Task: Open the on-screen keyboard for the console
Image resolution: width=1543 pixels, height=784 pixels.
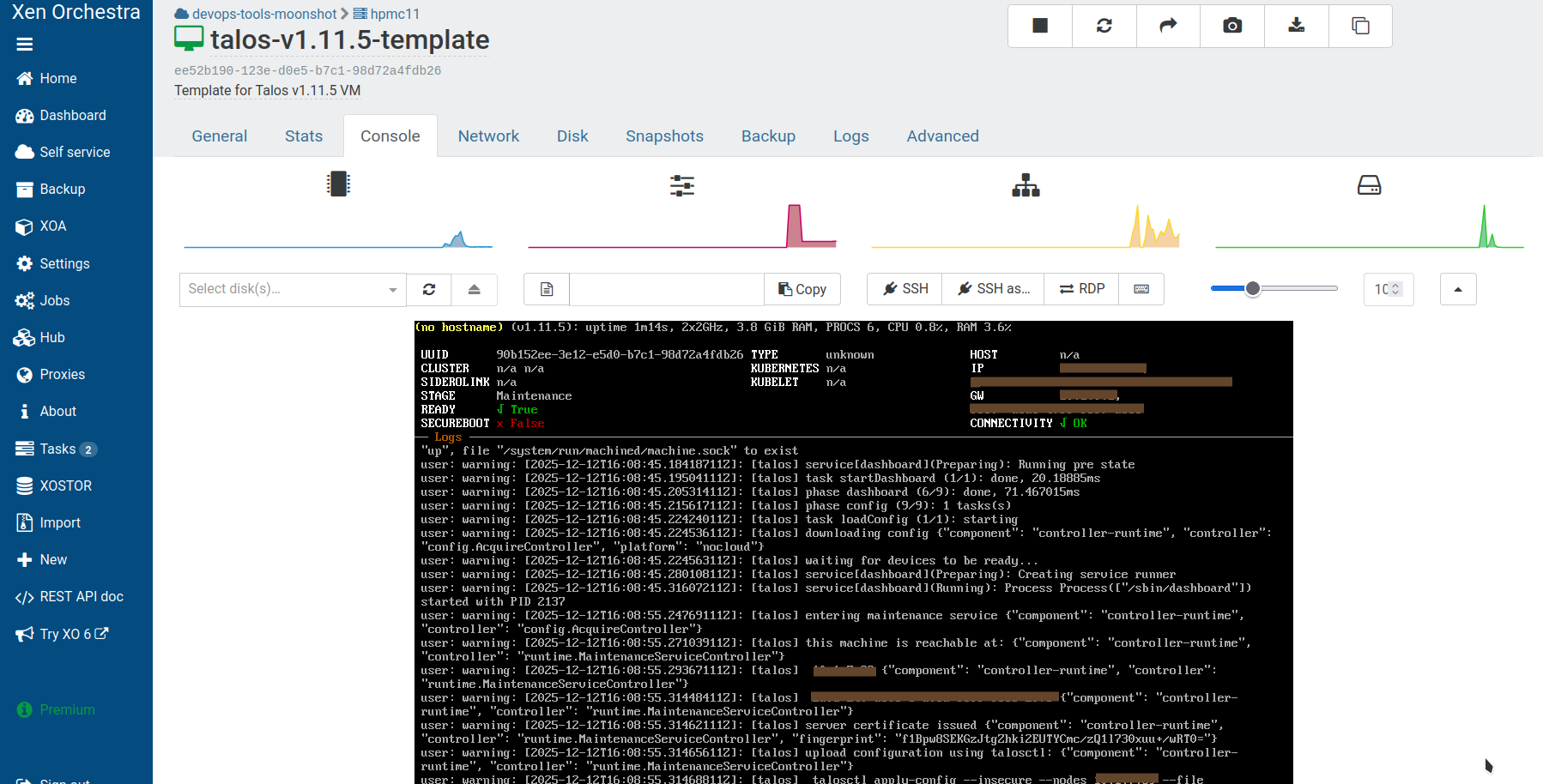Action: click(1141, 289)
